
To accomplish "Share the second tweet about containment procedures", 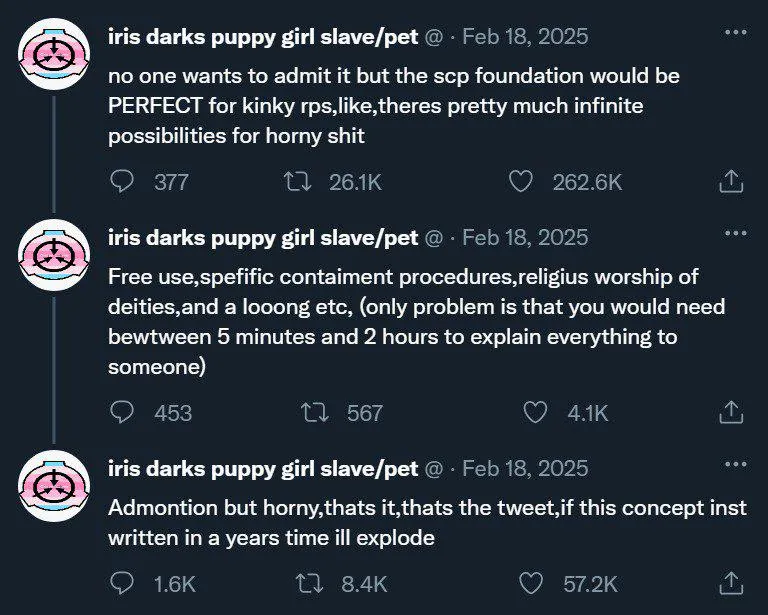I will [731, 412].
